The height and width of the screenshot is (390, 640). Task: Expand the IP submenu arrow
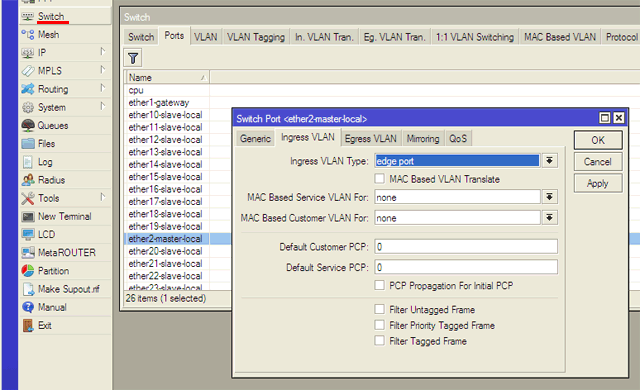coord(102,52)
